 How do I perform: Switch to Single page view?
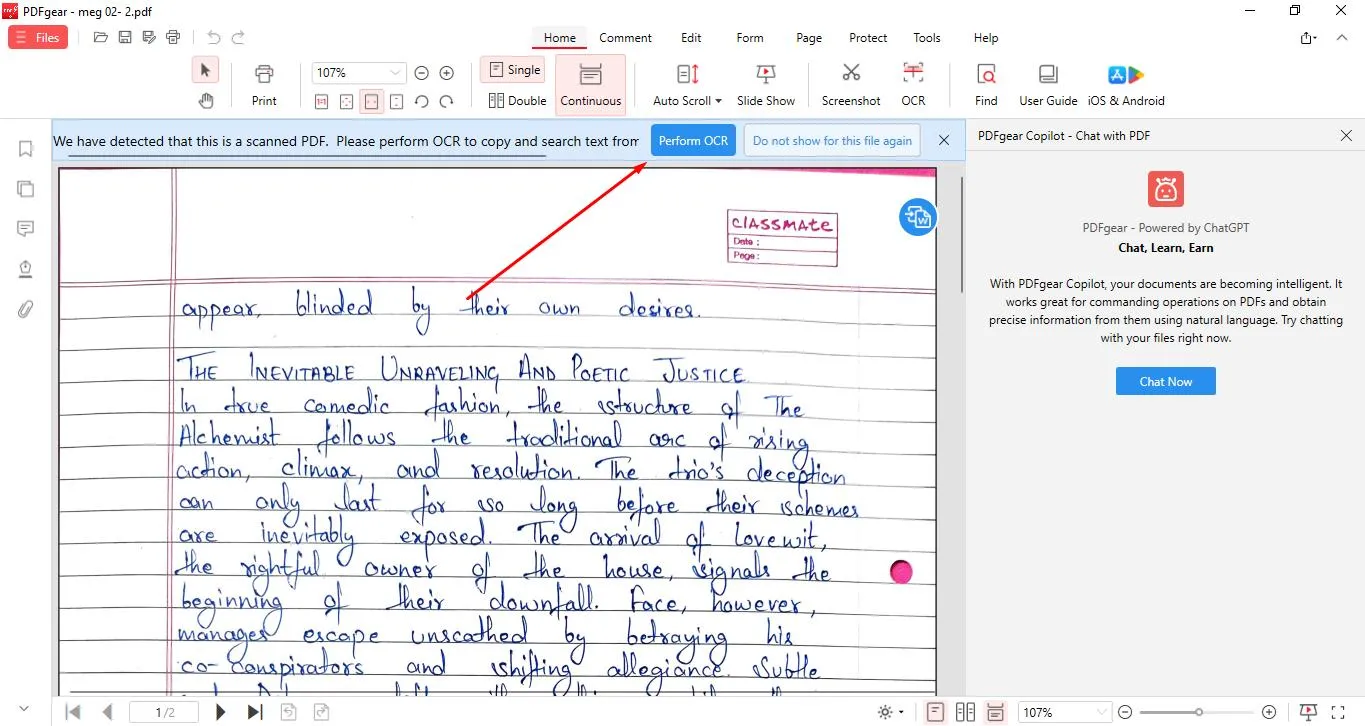click(x=515, y=70)
